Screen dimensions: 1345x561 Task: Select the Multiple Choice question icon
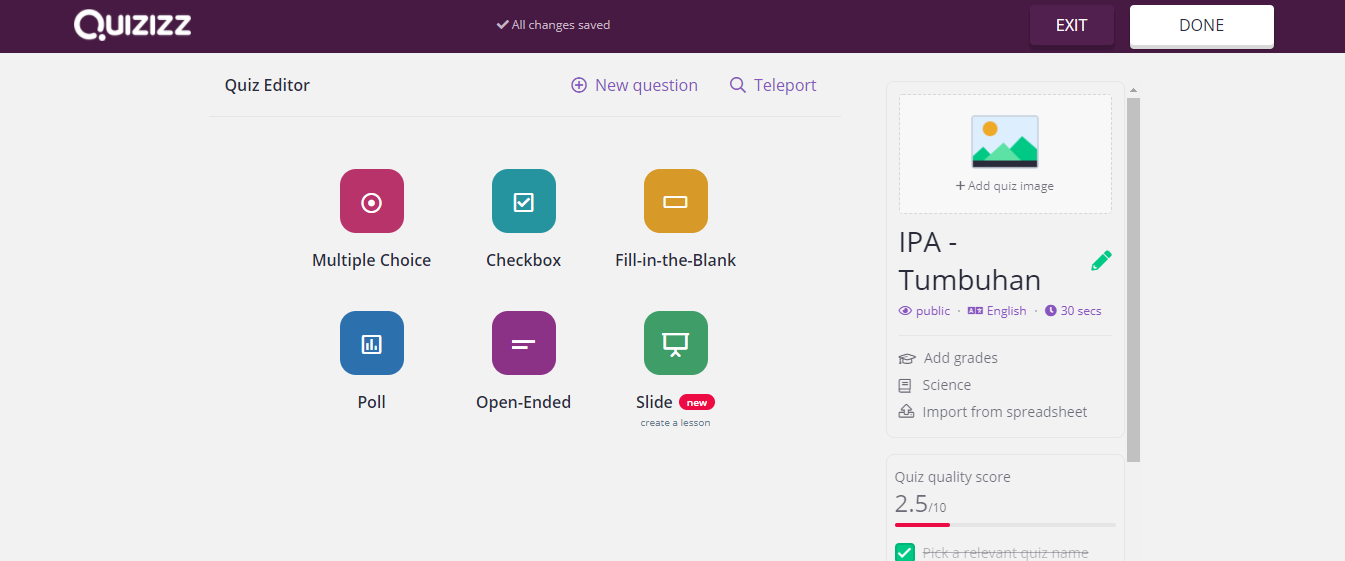tap(371, 201)
